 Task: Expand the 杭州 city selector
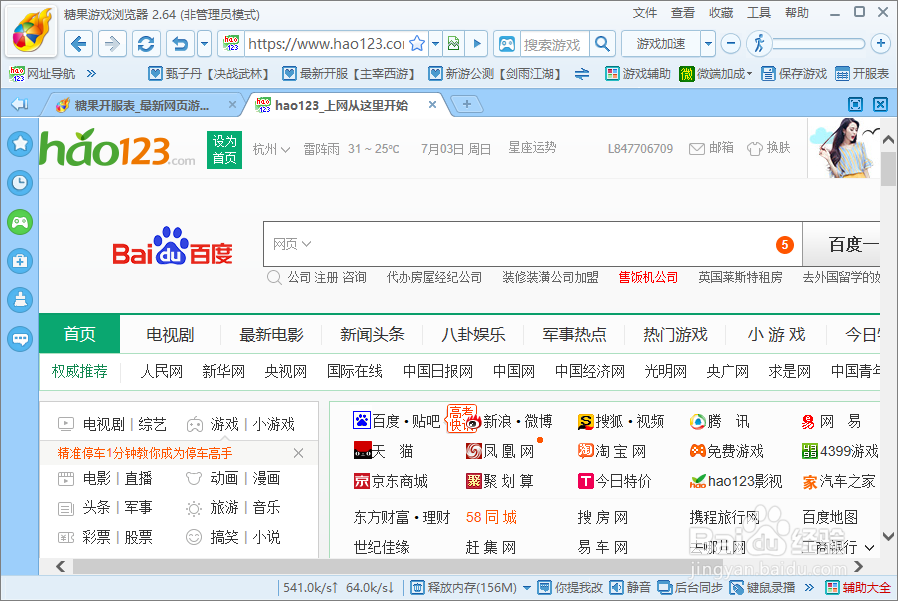coord(271,150)
